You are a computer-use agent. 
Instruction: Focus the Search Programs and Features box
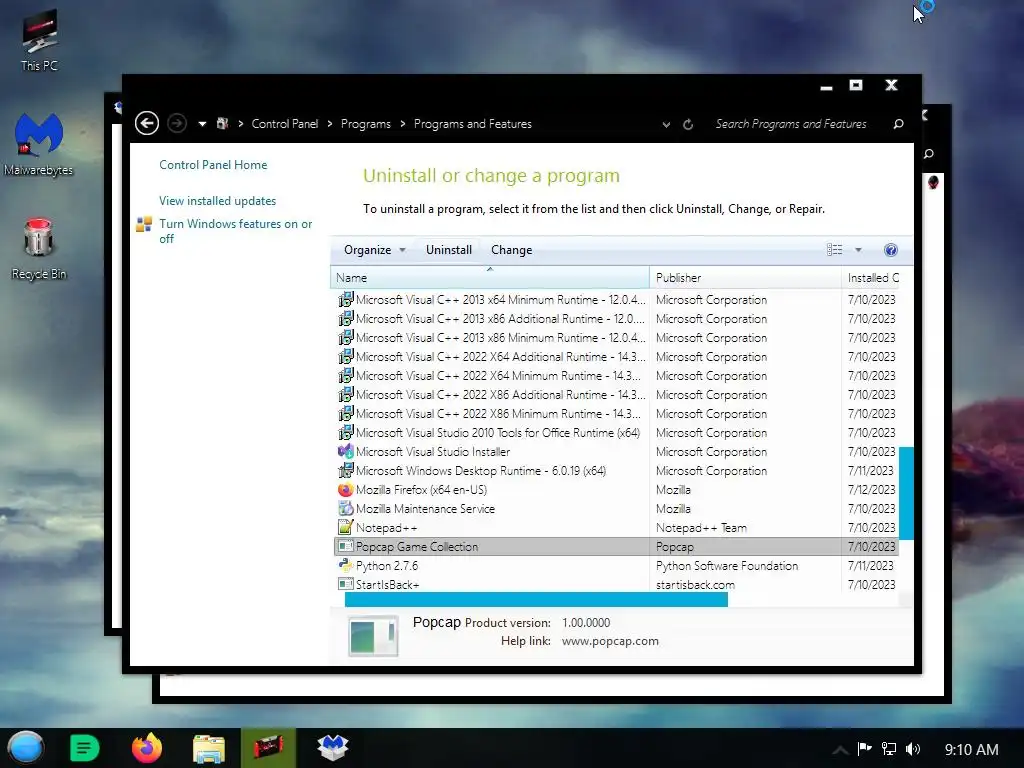point(791,124)
